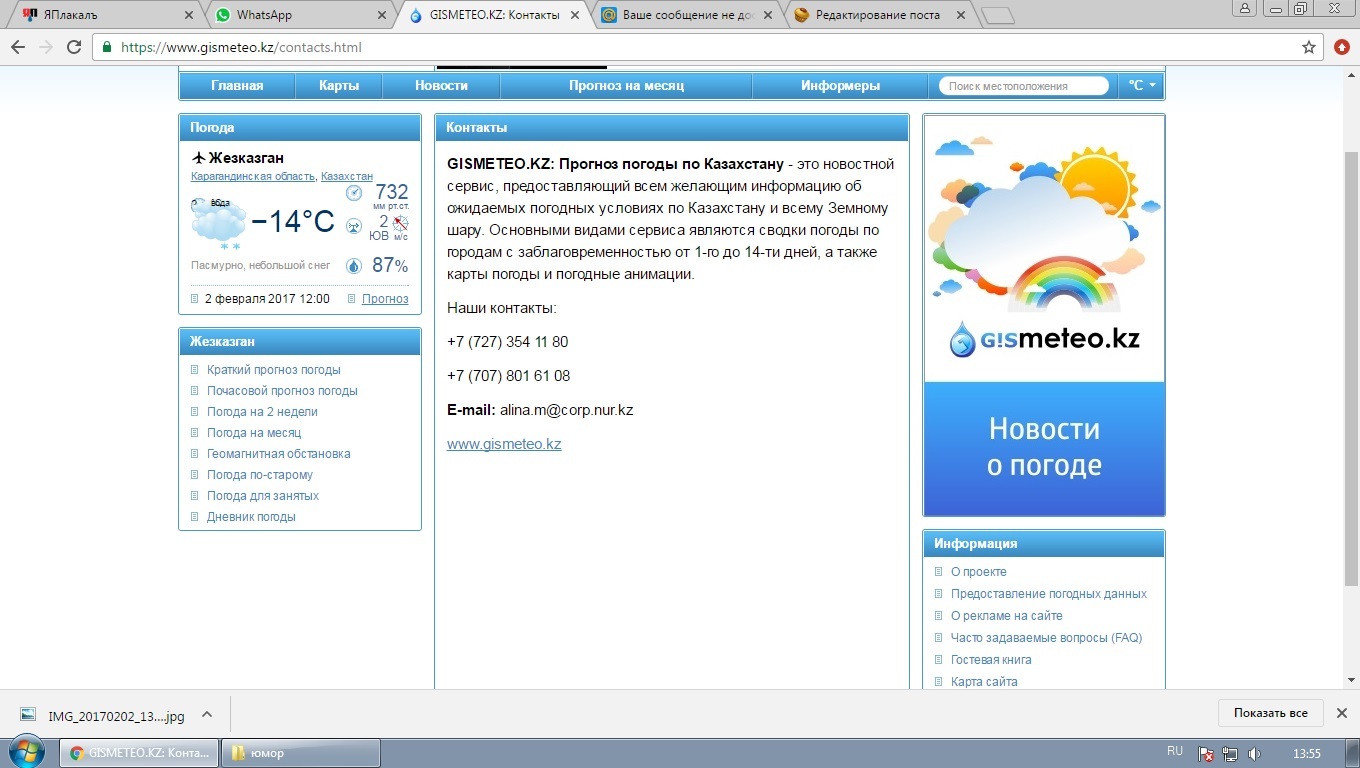Open юмор folder in taskbar
The image size is (1360, 768).
(300, 753)
